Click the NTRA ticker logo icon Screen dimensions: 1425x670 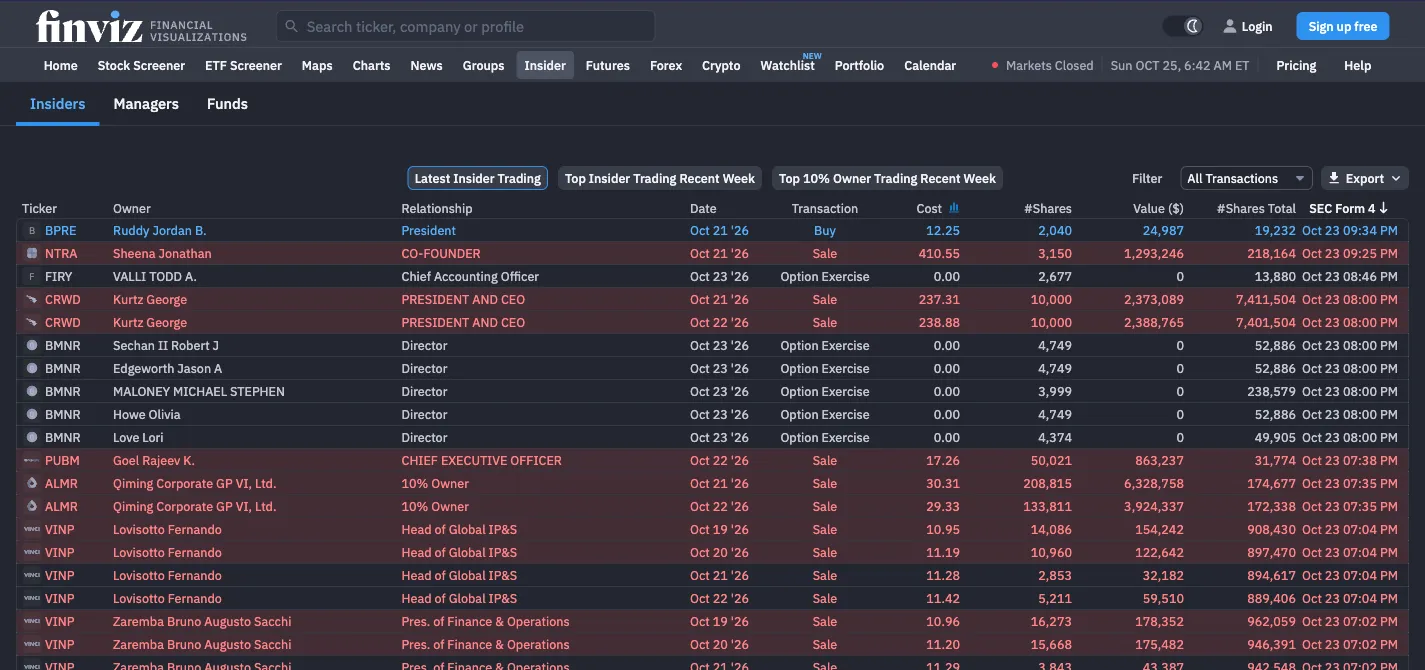click(32, 254)
